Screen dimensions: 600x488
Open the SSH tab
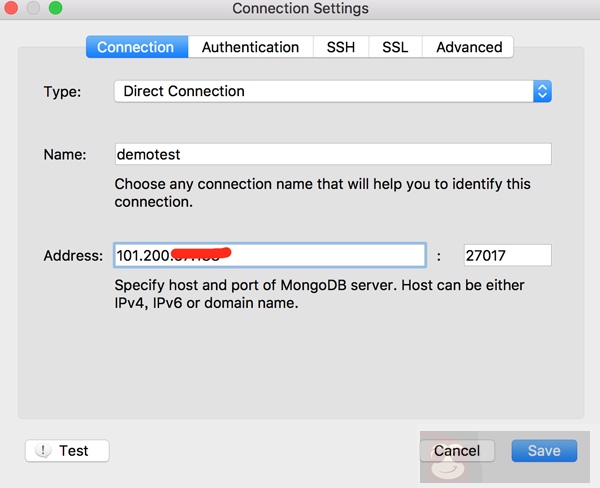pyautogui.click(x=340, y=47)
